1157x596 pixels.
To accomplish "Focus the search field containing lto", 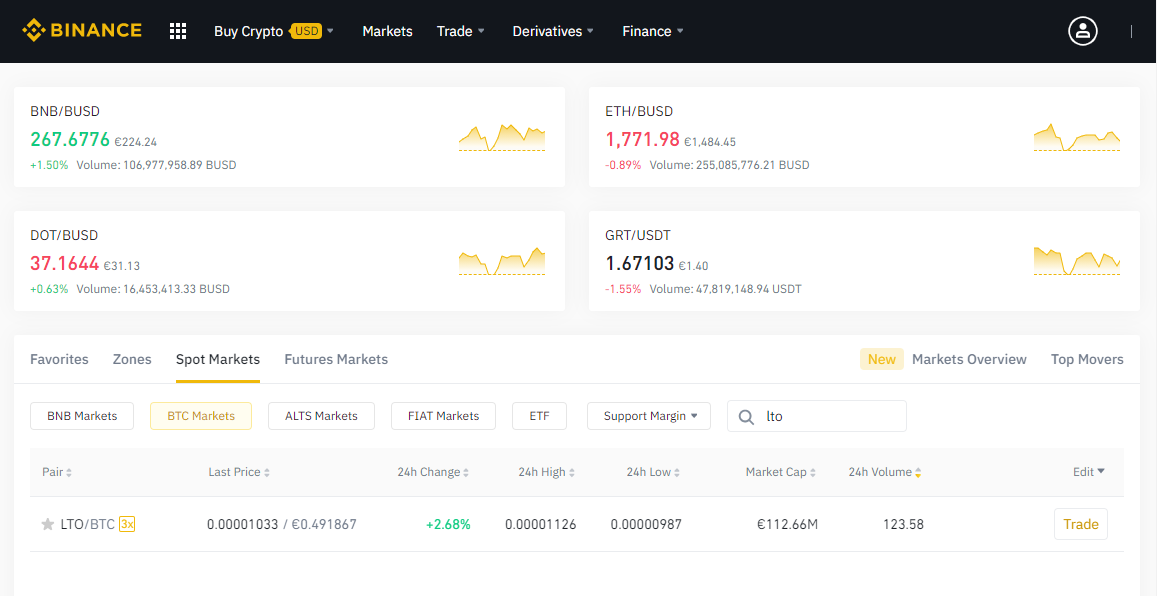I will 817,416.
